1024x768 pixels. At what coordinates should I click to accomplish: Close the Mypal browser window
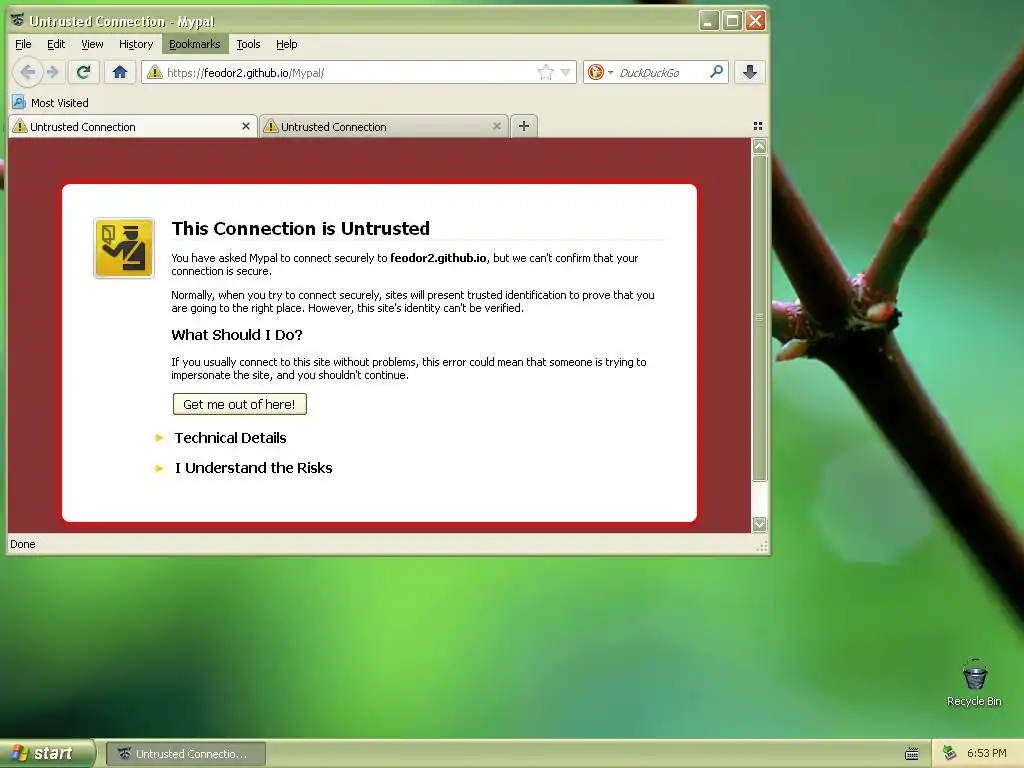(756, 21)
